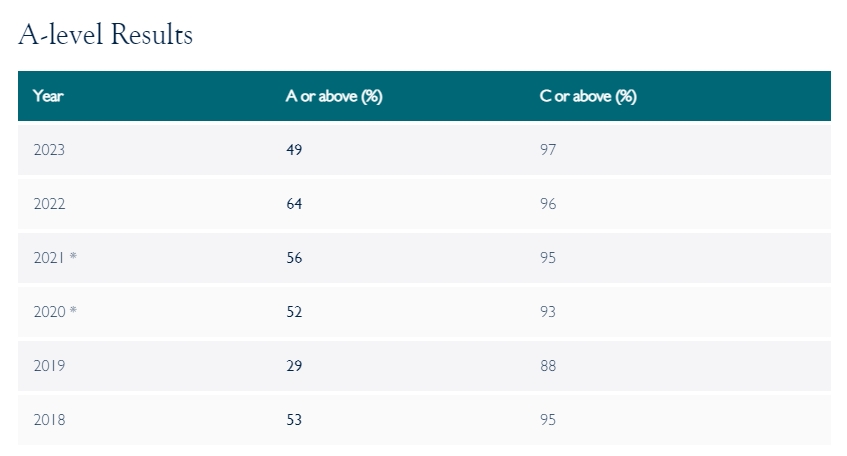Screen dimensions: 847x456
Task: Click value 53 in the 2018 row
Action: pyautogui.click(x=294, y=420)
